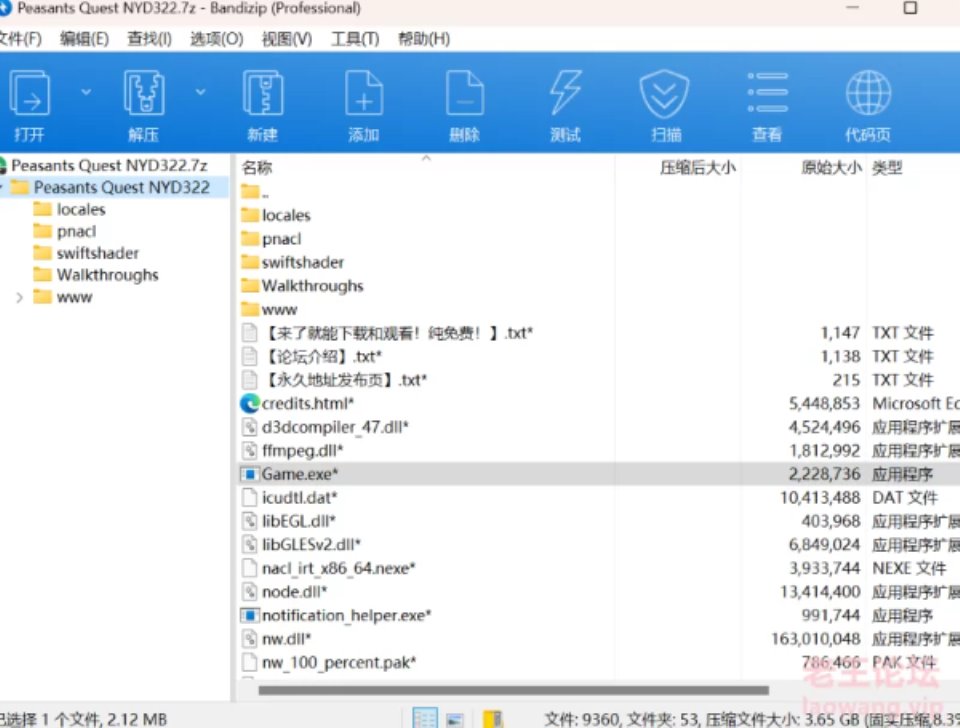Select Walkthroughs folder in left tree
960x728 pixels.
[x=107, y=275]
